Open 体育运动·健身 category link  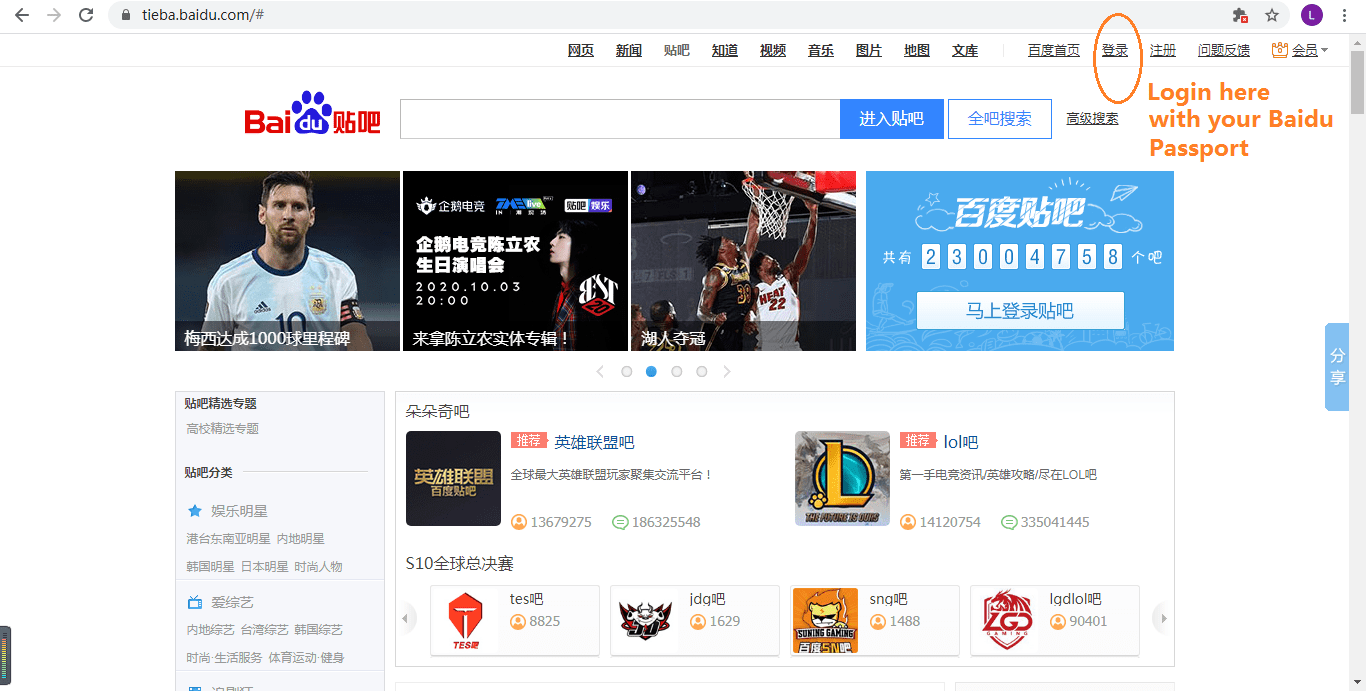tap(305, 658)
